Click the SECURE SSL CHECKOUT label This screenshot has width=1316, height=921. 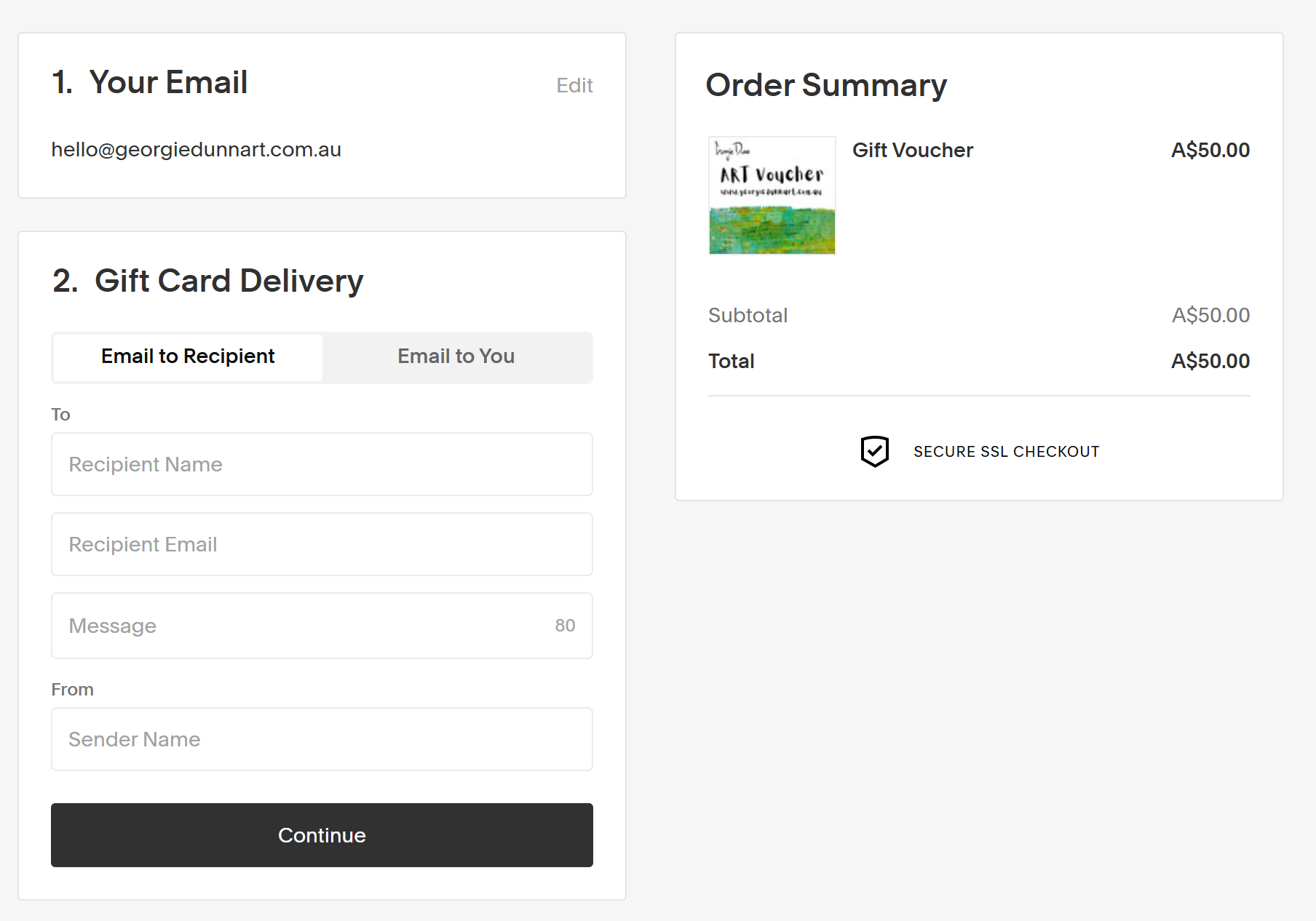(1006, 452)
